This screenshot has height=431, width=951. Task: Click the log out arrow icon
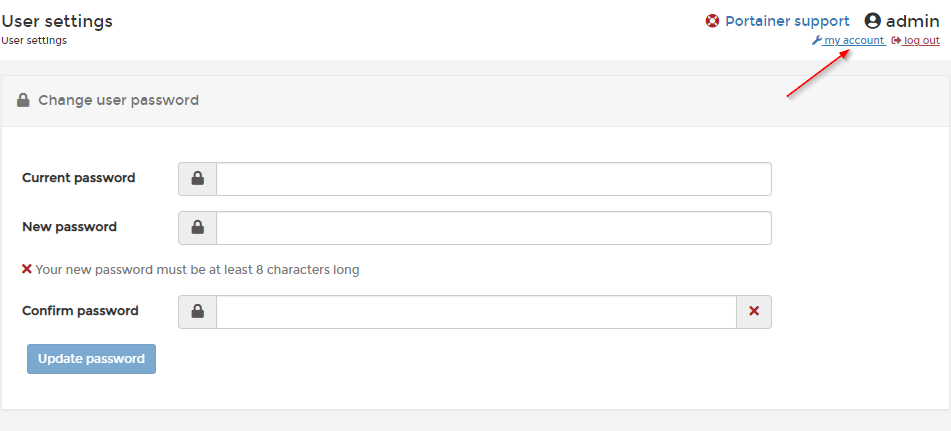tap(896, 41)
